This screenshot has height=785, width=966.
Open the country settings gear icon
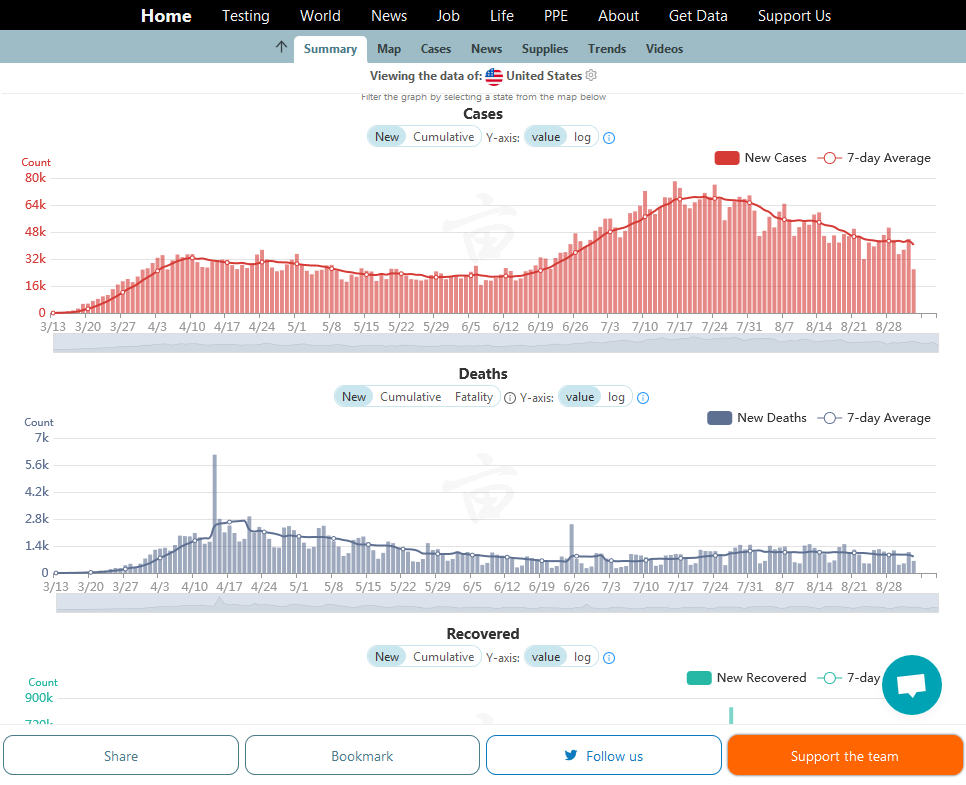591,76
